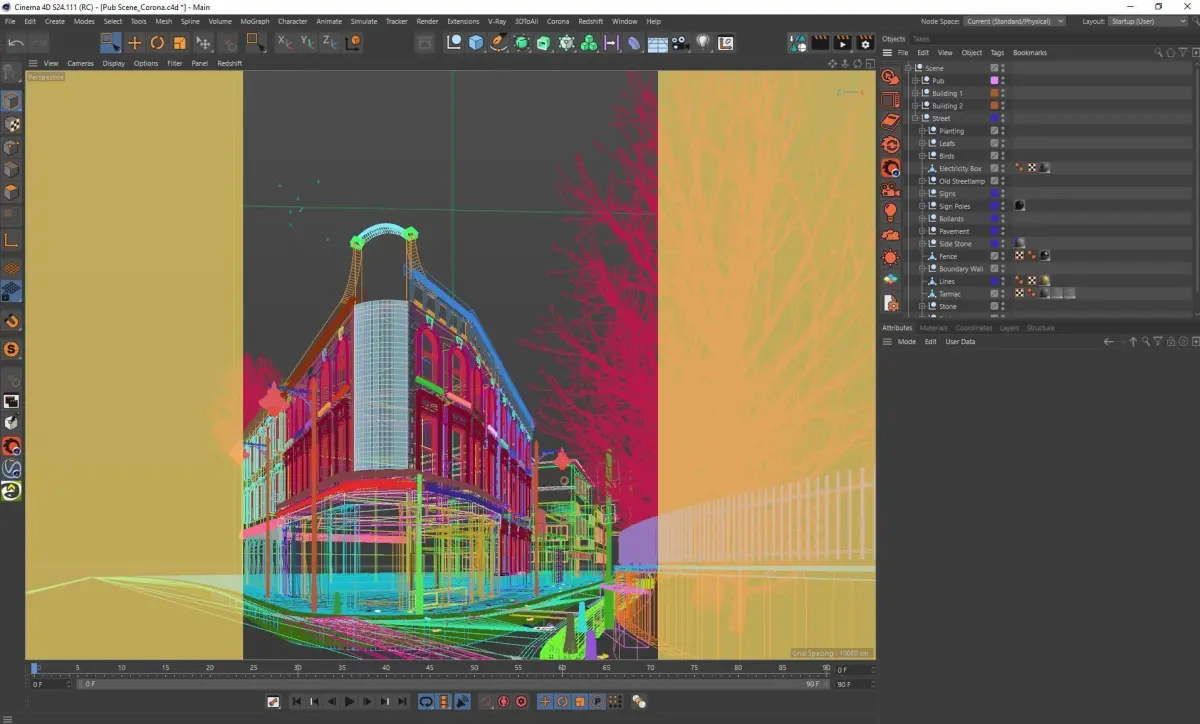The width and height of the screenshot is (1200, 724).
Task: Select the Electricity Box object row
Action: (960, 169)
